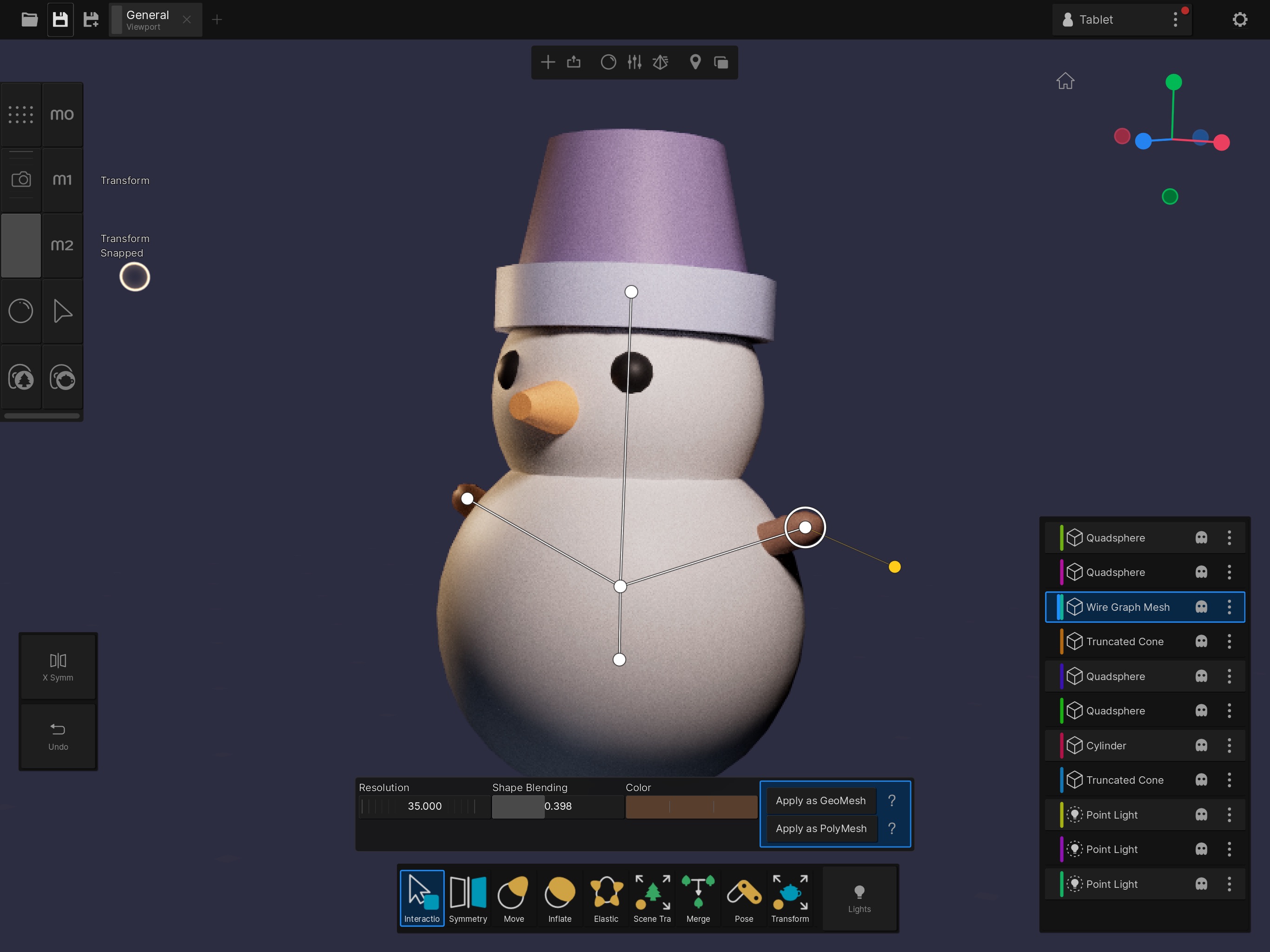Add a new tab with plus
This screenshot has width=1270, height=952.
click(x=217, y=20)
